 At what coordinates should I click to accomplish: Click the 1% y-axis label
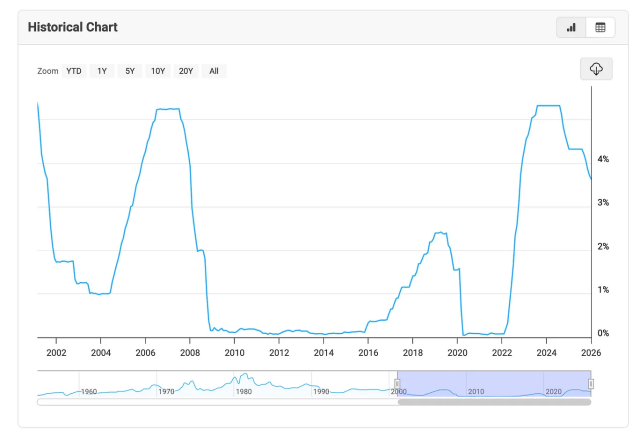tap(603, 290)
